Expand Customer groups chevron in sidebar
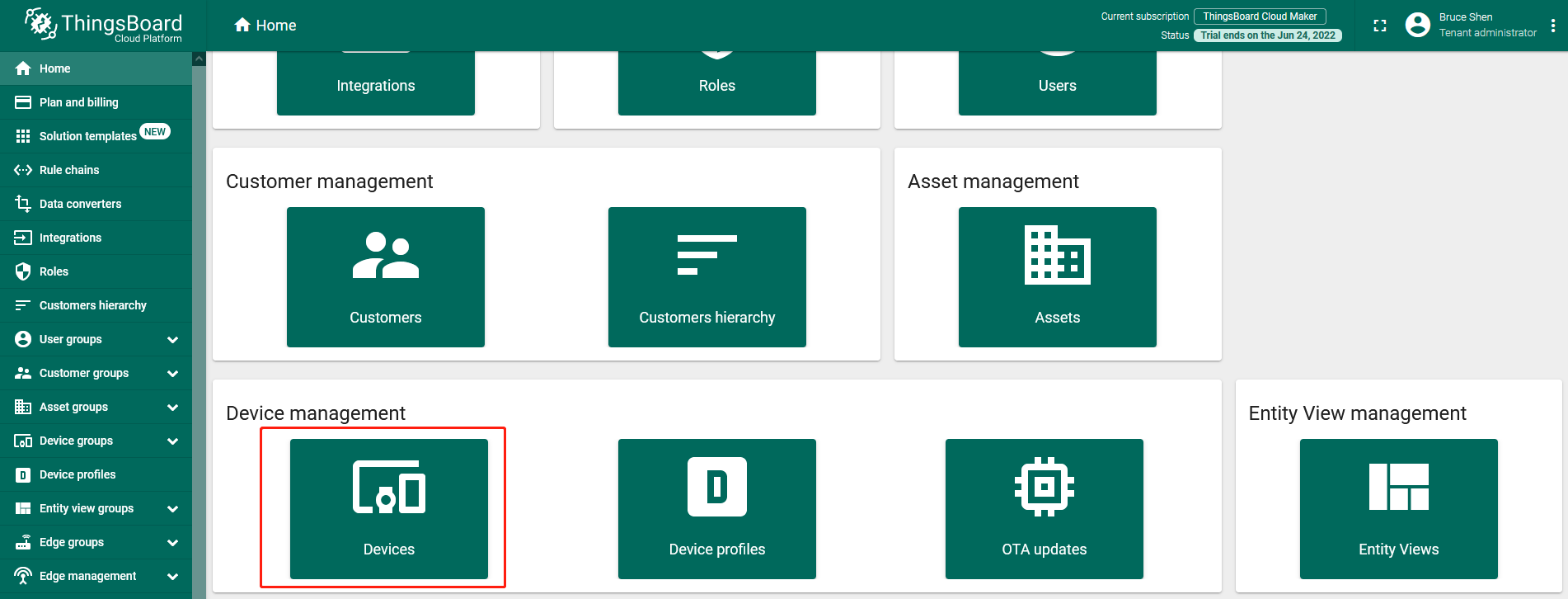The height and width of the screenshot is (599, 1568). 172,374
